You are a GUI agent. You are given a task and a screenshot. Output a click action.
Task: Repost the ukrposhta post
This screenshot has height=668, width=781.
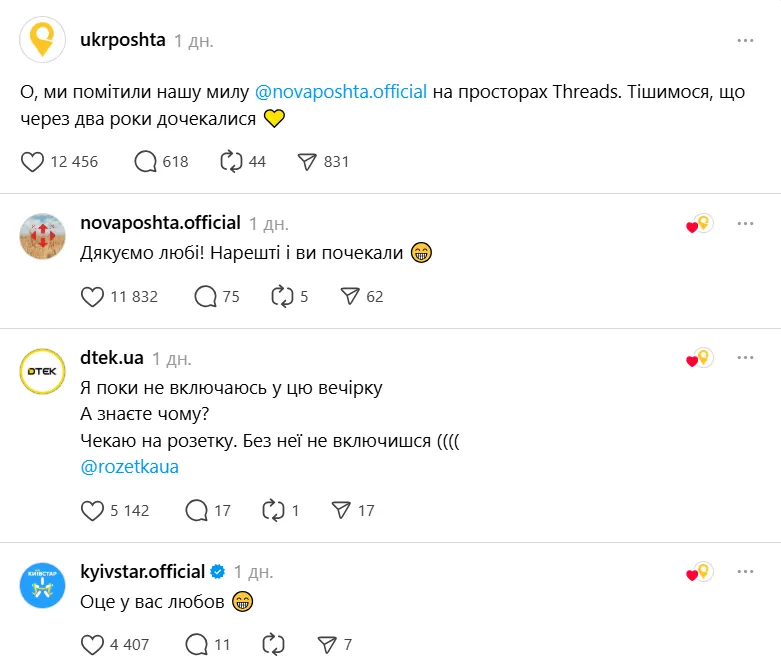tap(232, 161)
